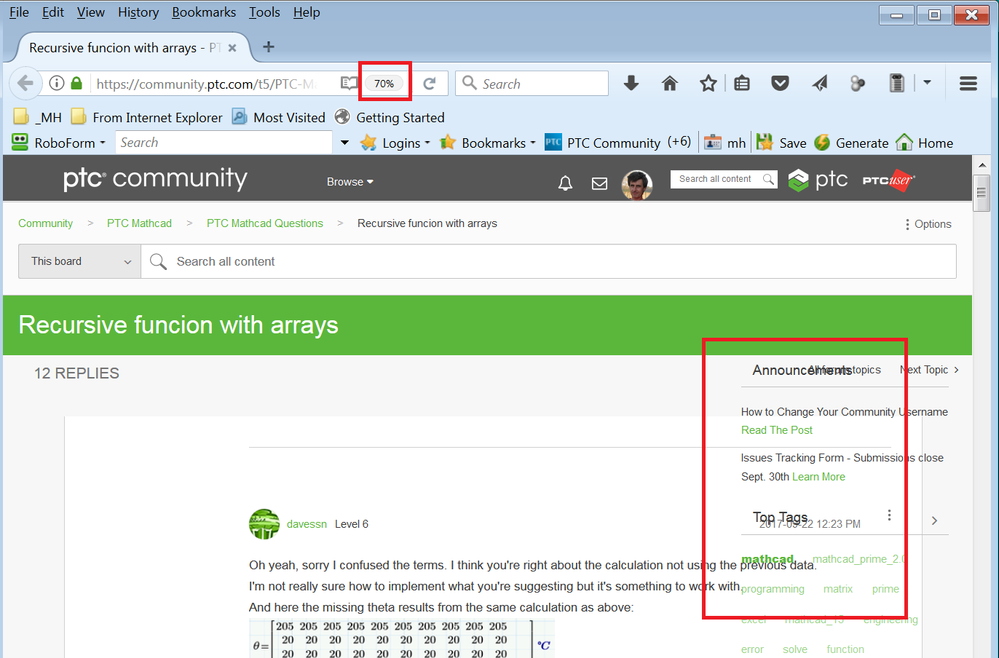This screenshot has height=658, width=999.
Task: Reload the current page
Action: pos(430,84)
